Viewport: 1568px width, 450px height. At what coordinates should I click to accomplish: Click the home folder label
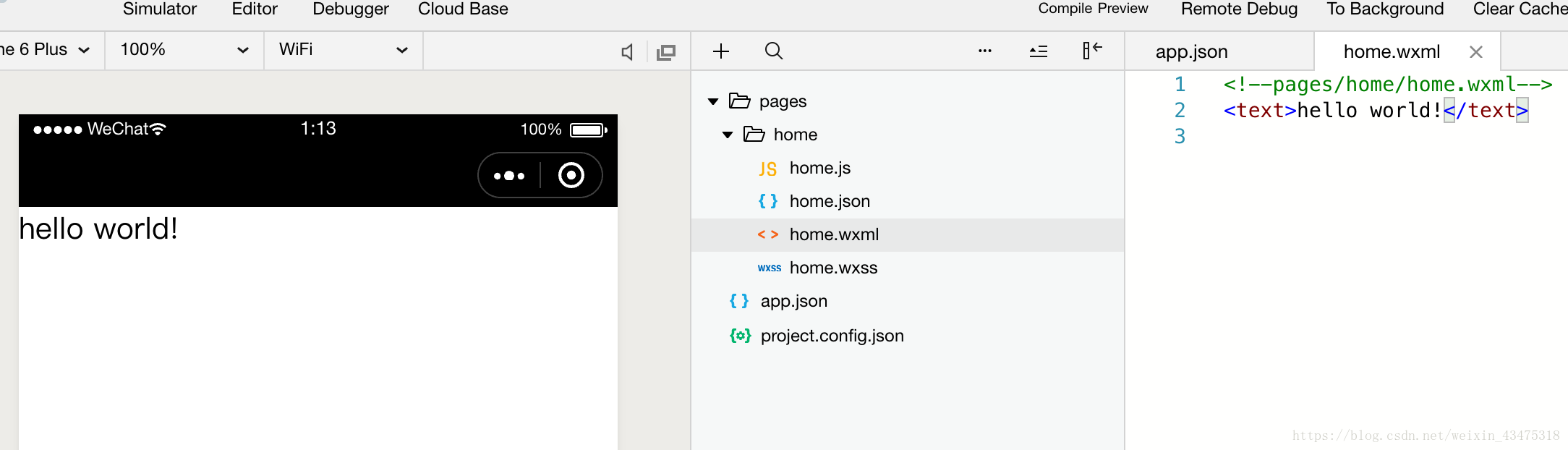click(x=796, y=135)
